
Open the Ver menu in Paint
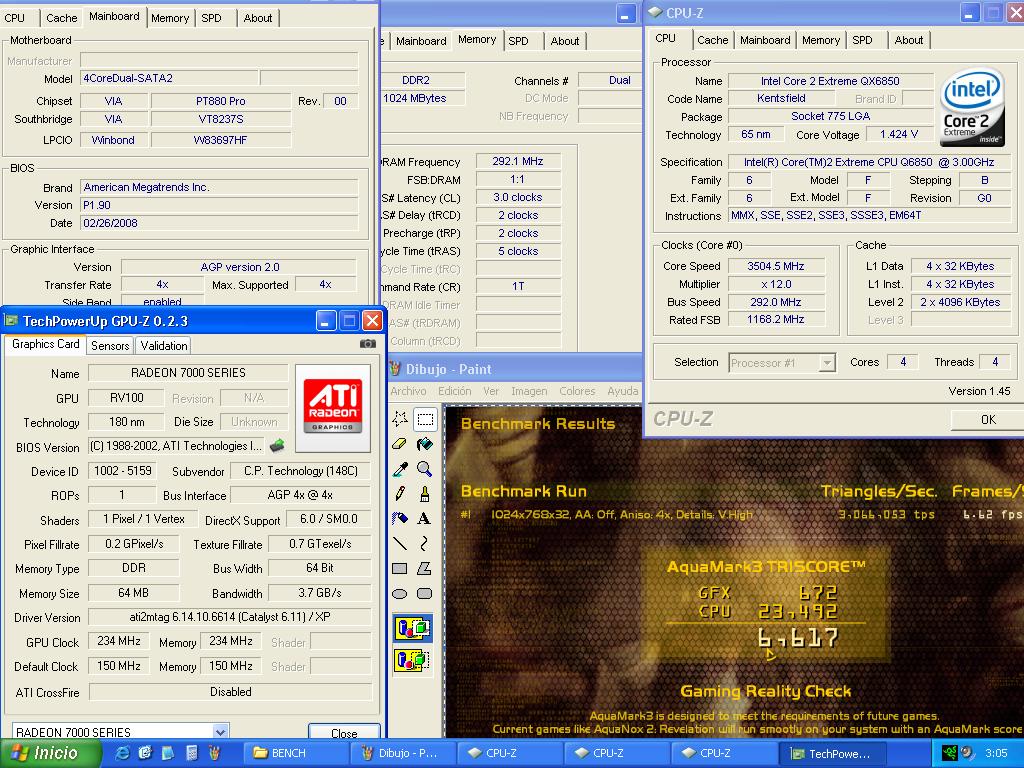click(491, 391)
